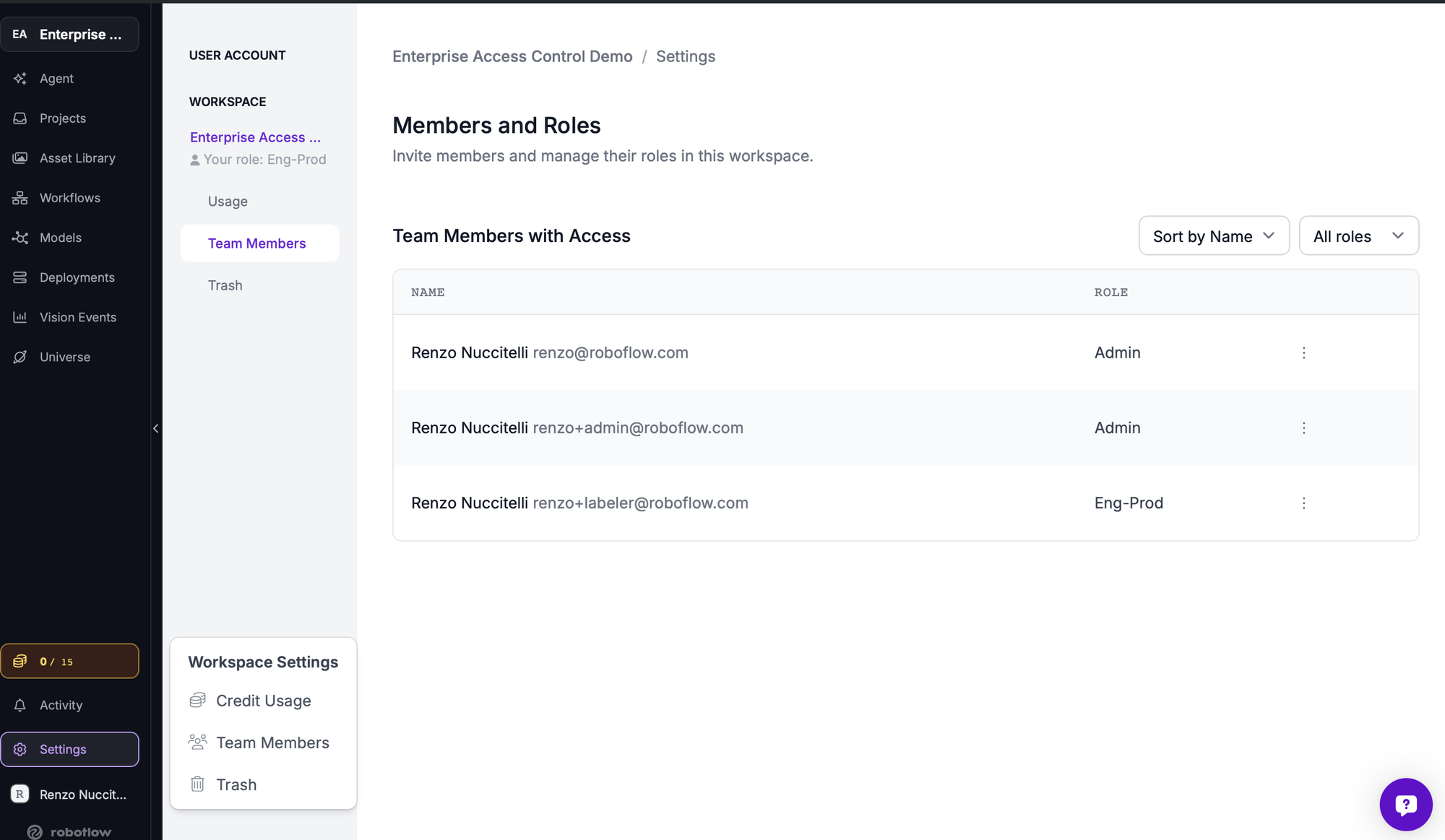Click the Vision Events chart icon

[20, 317]
